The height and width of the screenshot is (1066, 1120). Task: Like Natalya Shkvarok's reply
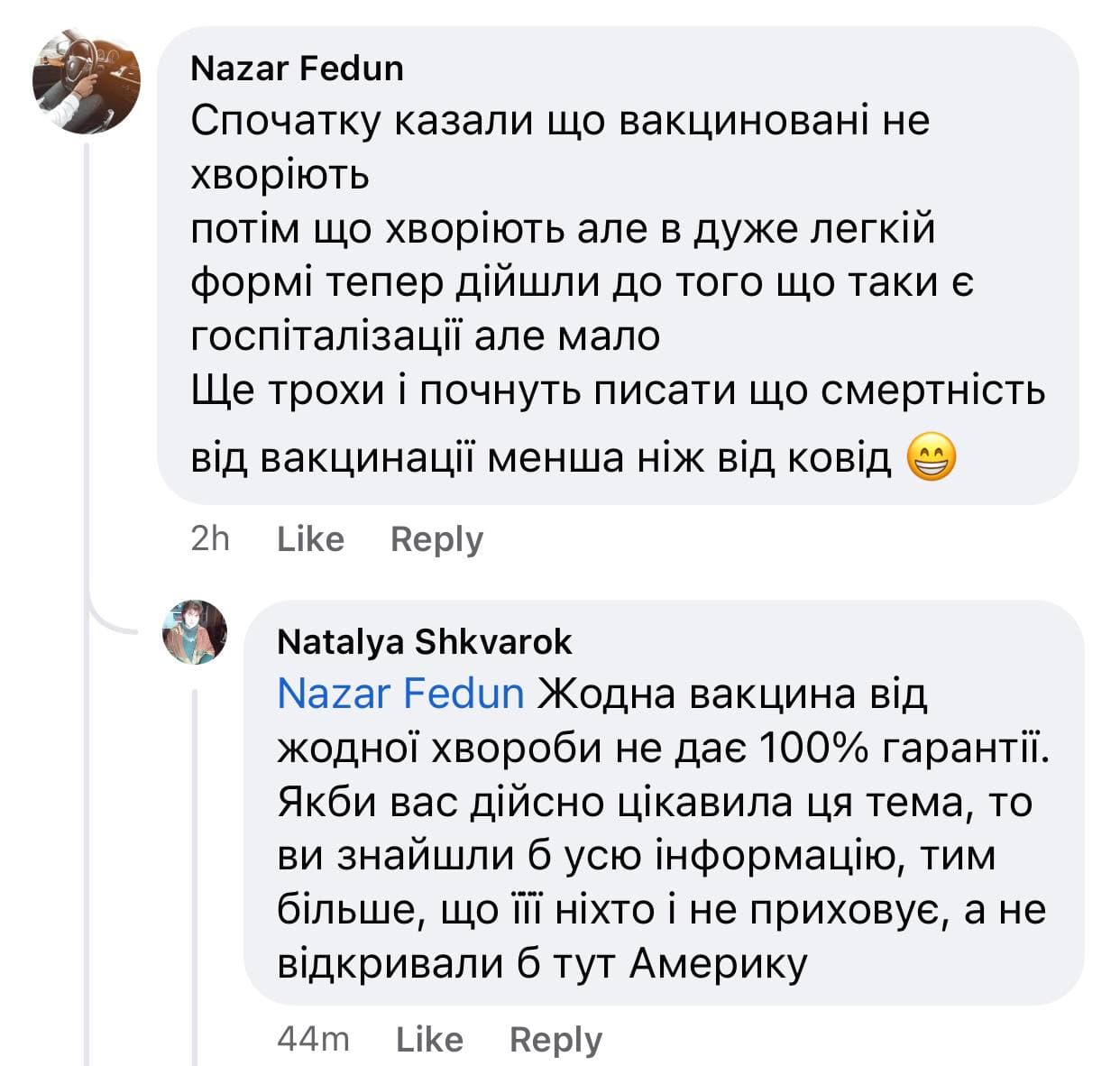(429, 1040)
